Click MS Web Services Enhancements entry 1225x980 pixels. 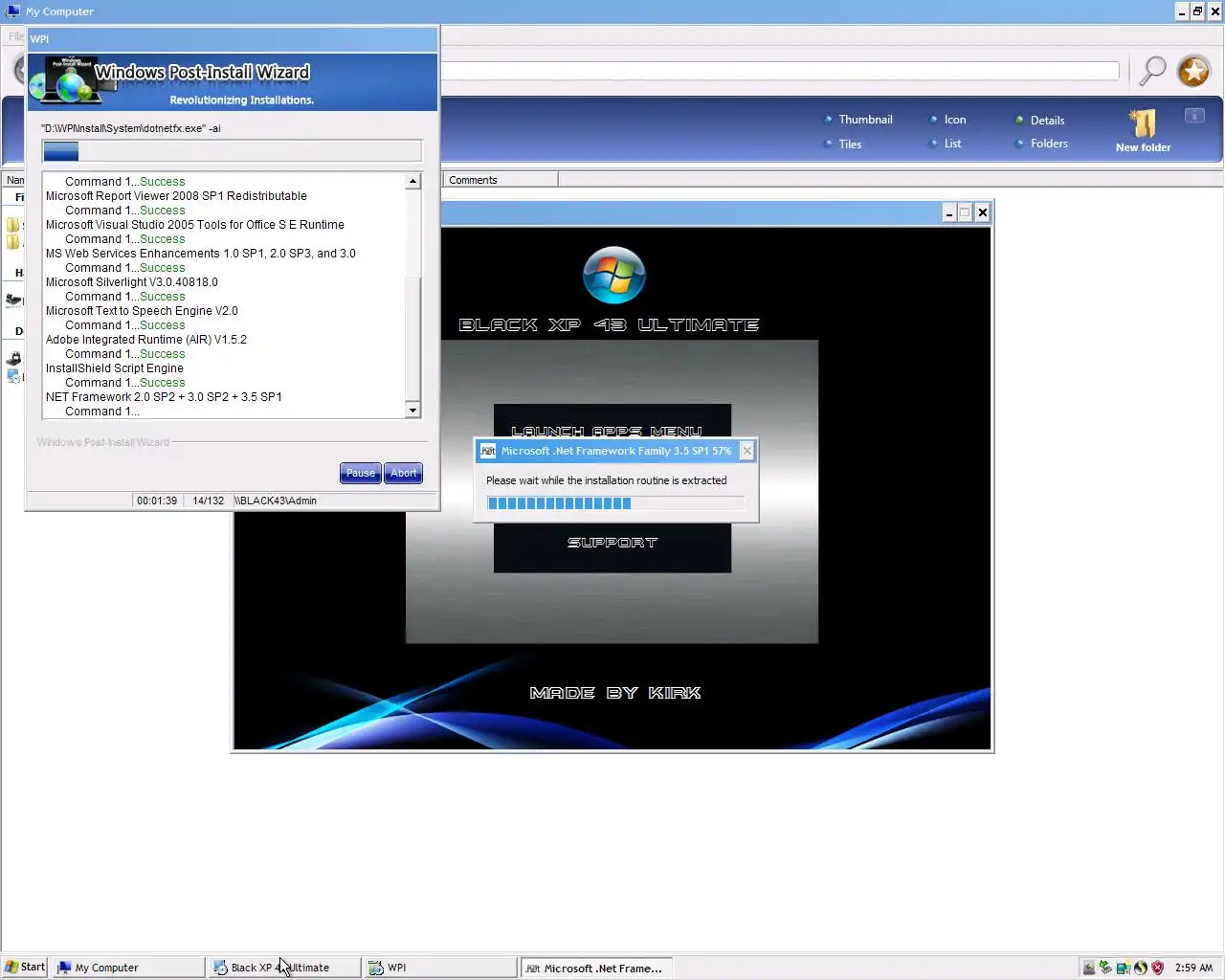pos(201,254)
